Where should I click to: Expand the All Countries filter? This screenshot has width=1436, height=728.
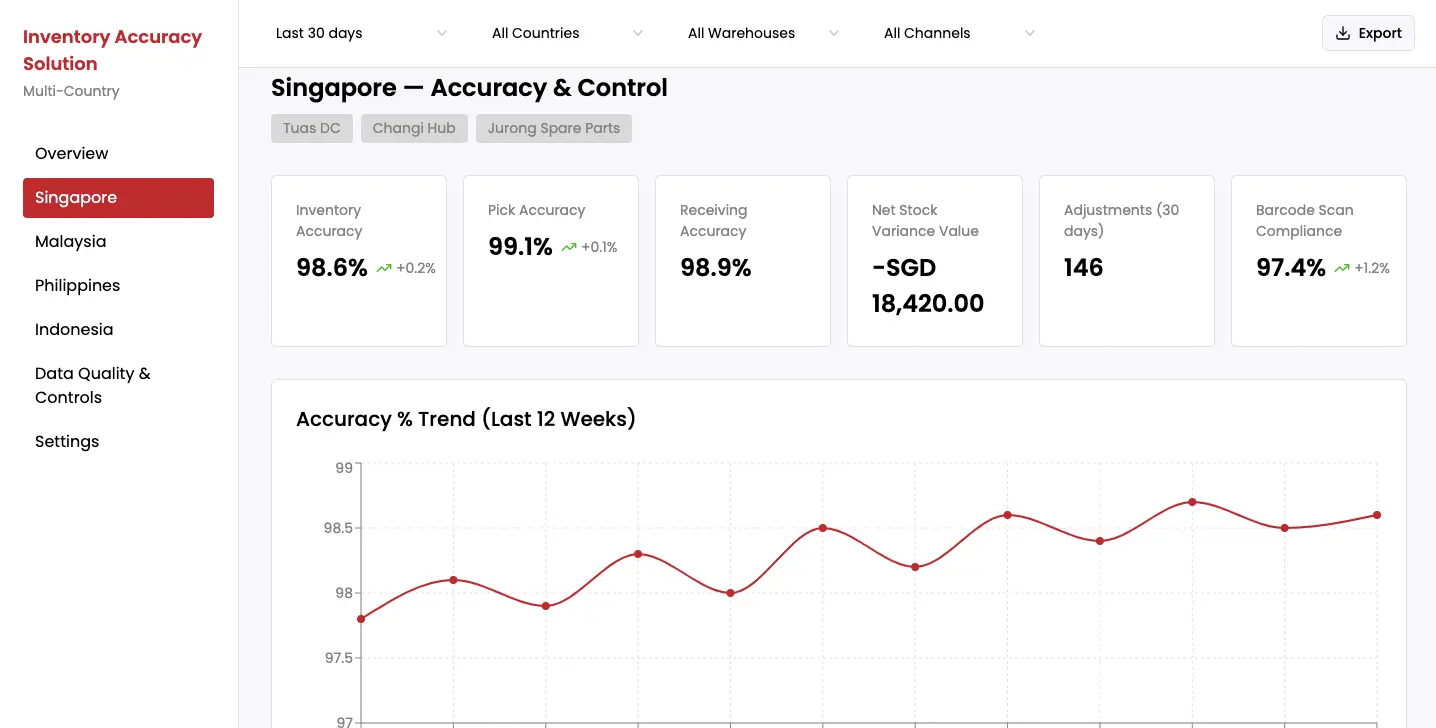(567, 33)
